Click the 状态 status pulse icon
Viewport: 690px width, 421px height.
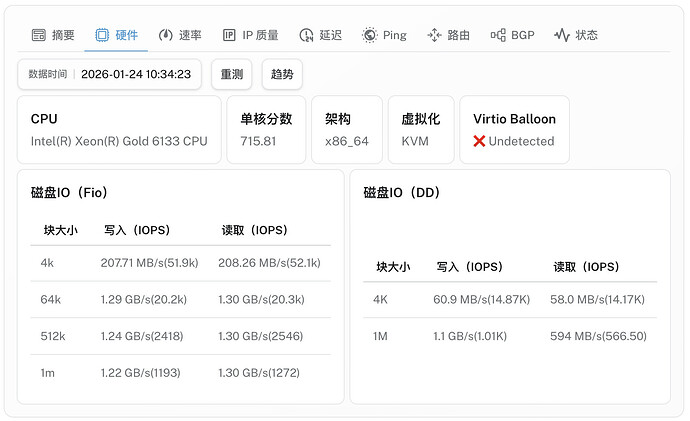pos(562,35)
